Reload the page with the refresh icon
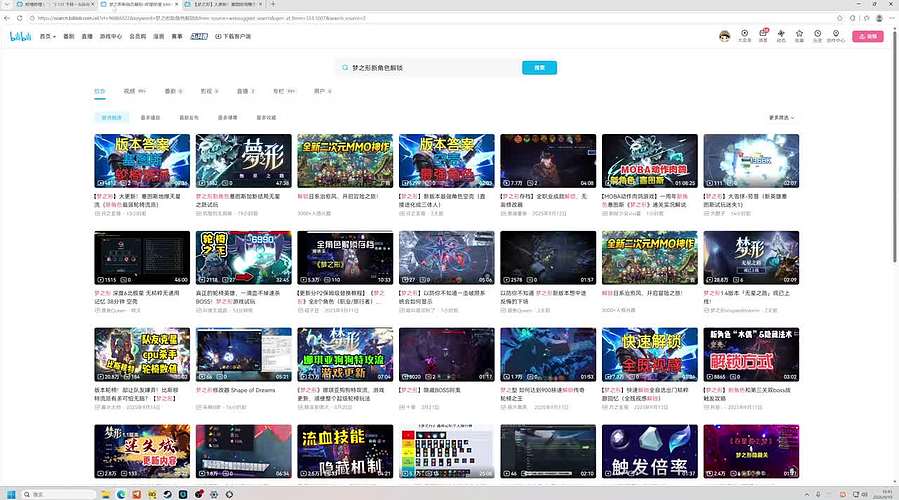899x500 pixels. click(19, 18)
